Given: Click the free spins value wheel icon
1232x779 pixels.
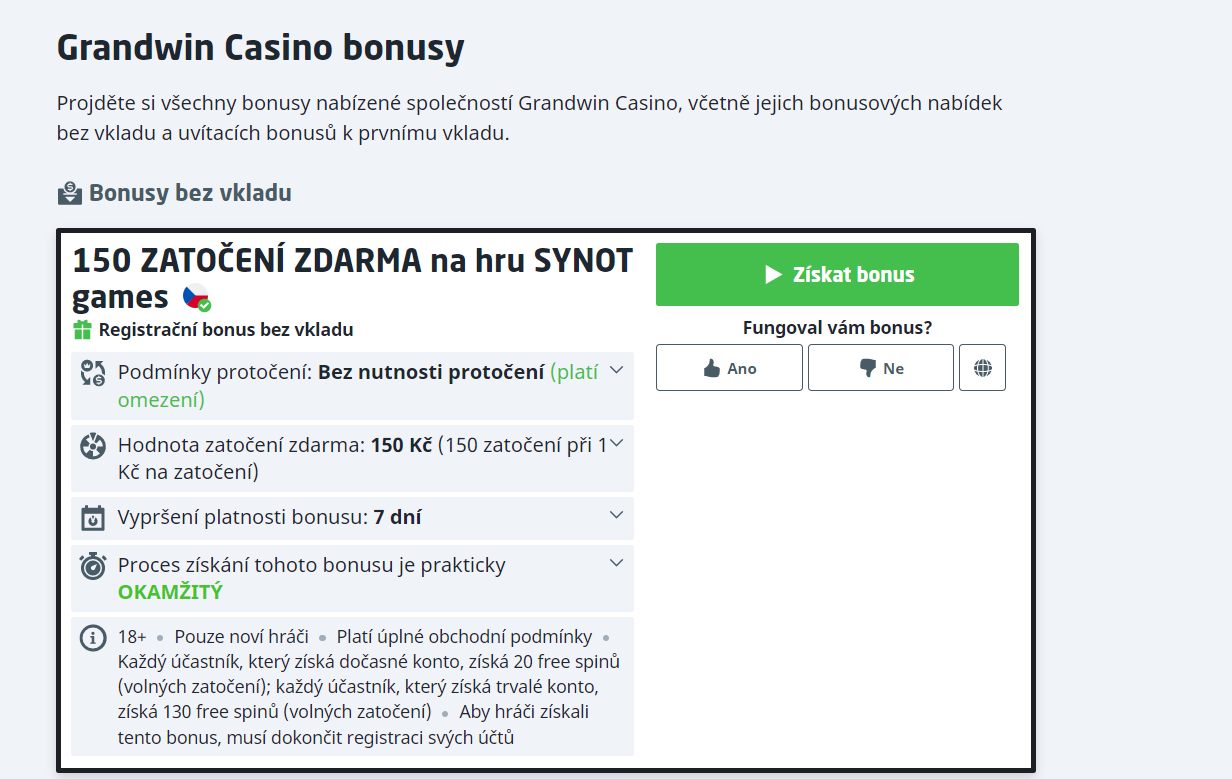Looking at the screenshot, I should [x=93, y=446].
